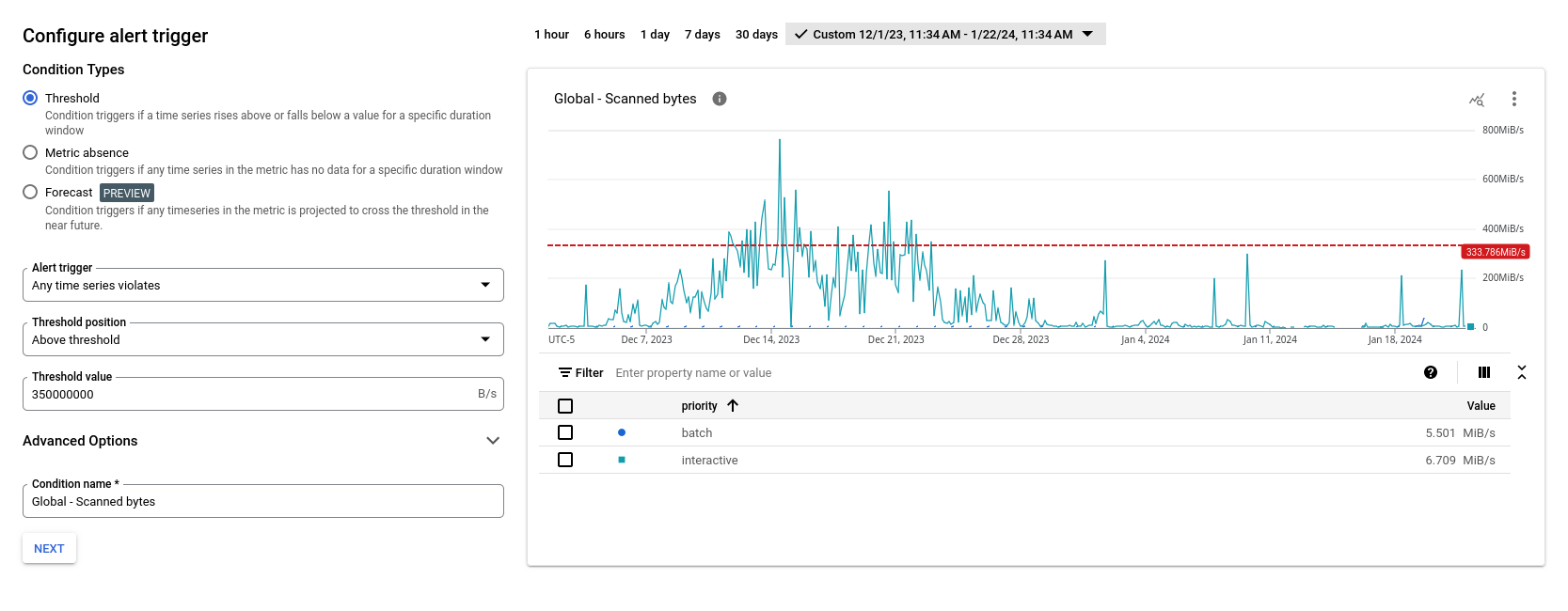Select the Metric absence radio button
This screenshot has height=611, width=1568.
[30, 152]
